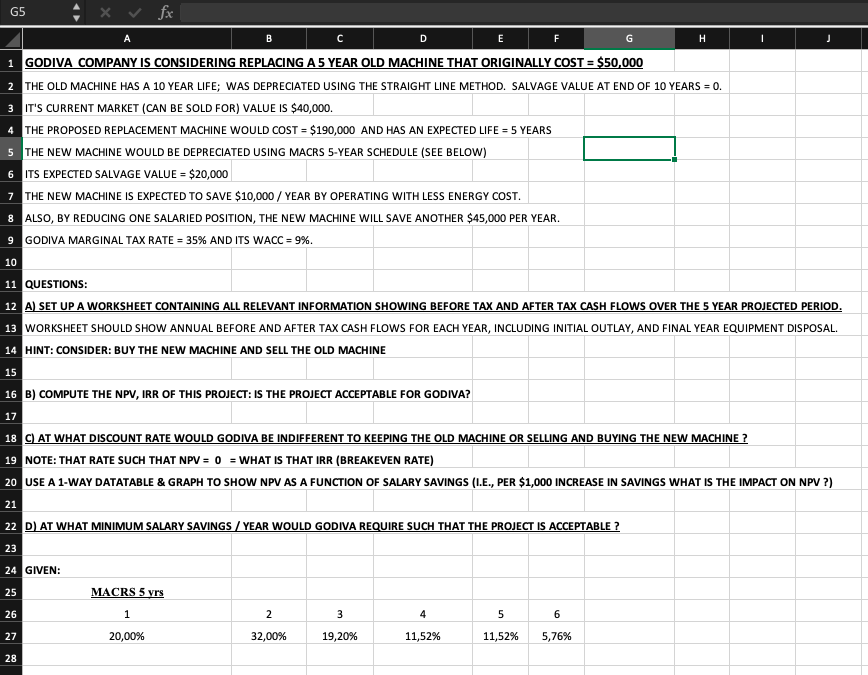Select row header 27
Screen dimensions: 868x675
8,635
